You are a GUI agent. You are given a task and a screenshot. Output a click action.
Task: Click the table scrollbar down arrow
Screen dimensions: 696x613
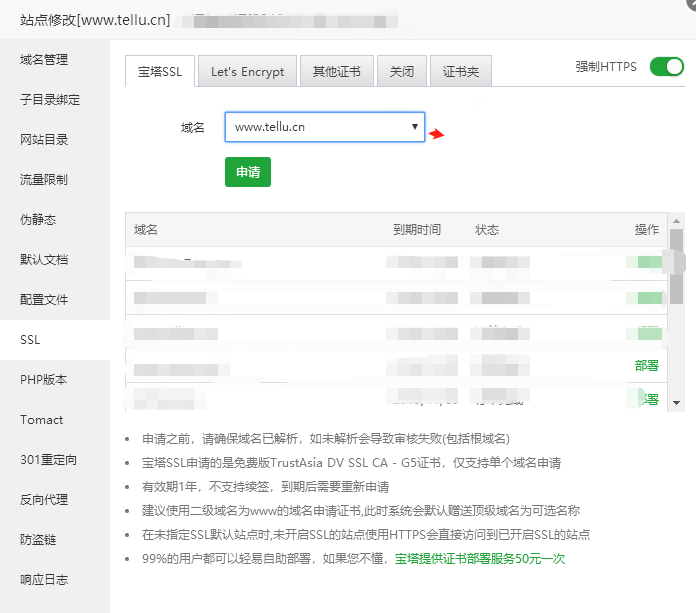[676, 403]
